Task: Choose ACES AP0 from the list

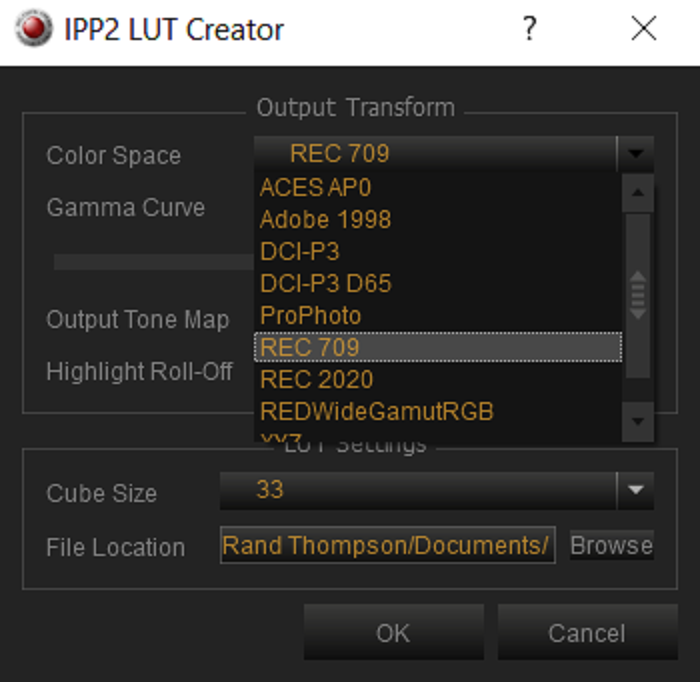Action: [438, 187]
